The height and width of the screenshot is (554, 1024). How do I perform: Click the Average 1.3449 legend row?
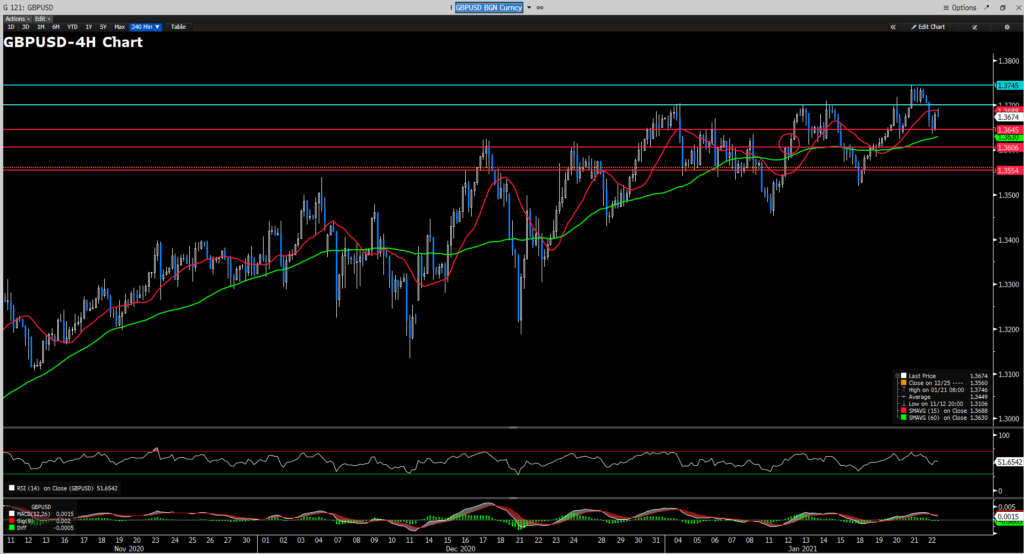944,397
